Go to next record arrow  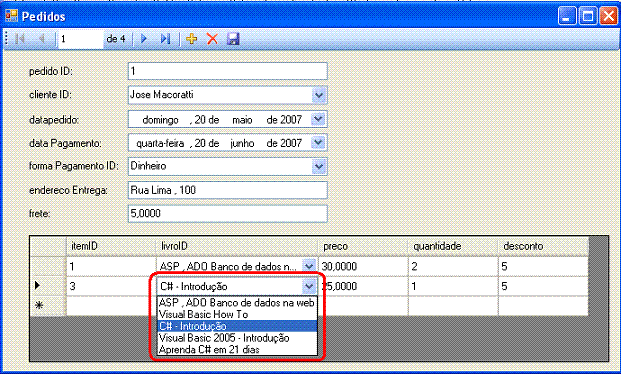tap(144, 39)
